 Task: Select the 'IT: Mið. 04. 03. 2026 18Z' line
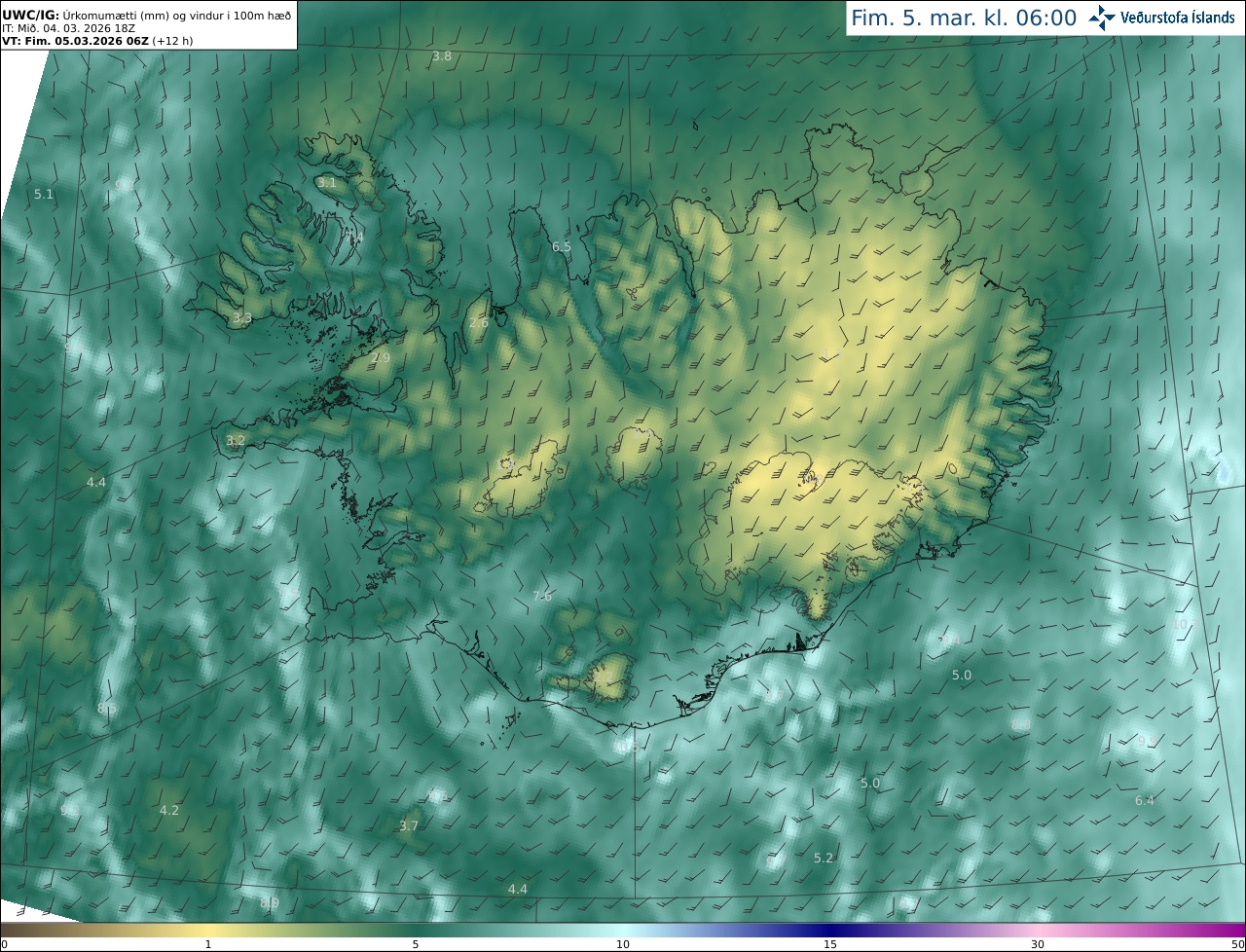68,28
